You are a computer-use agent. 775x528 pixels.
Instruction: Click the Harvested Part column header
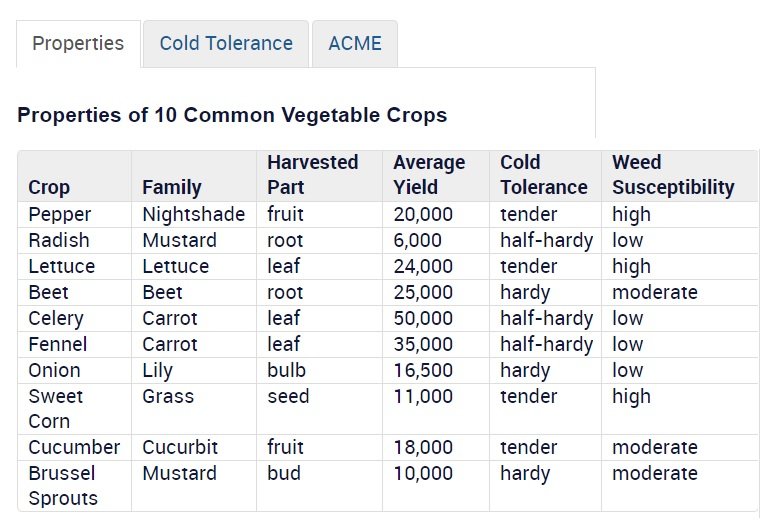[x=312, y=175]
